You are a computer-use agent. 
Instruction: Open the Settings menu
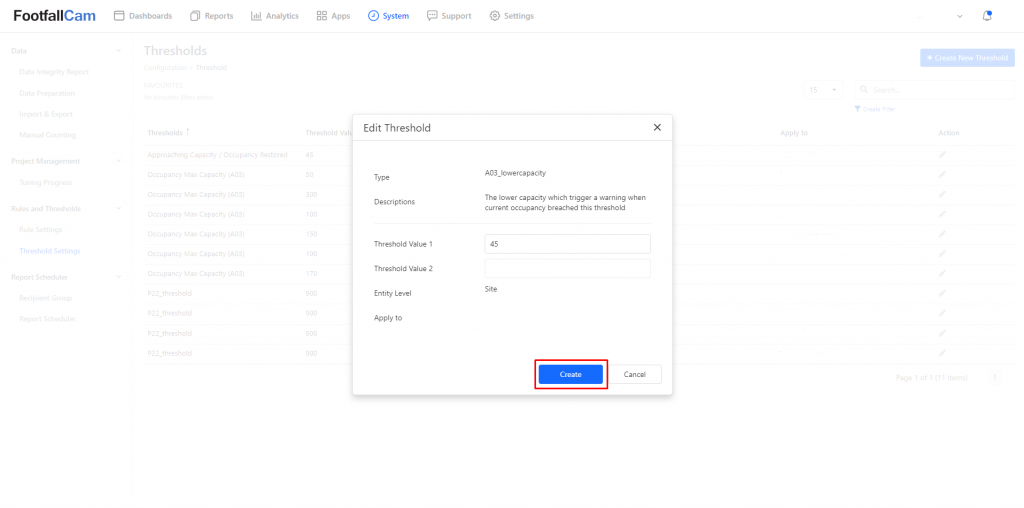(511, 16)
